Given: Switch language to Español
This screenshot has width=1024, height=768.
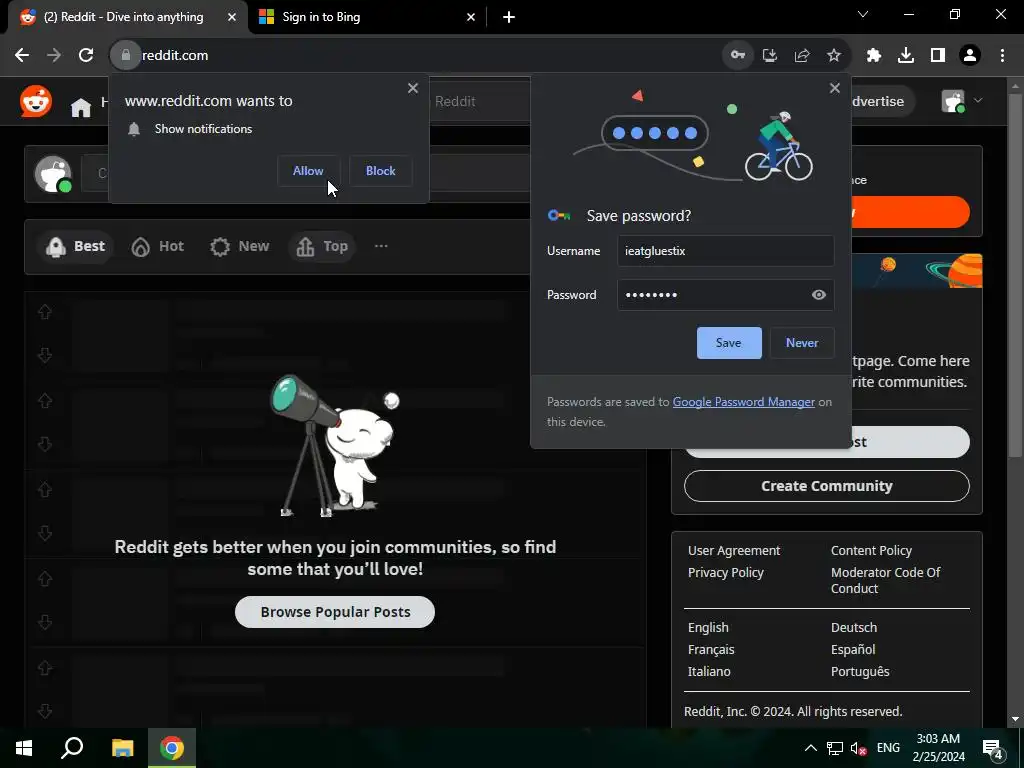Looking at the screenshot, I should [853, 650].
